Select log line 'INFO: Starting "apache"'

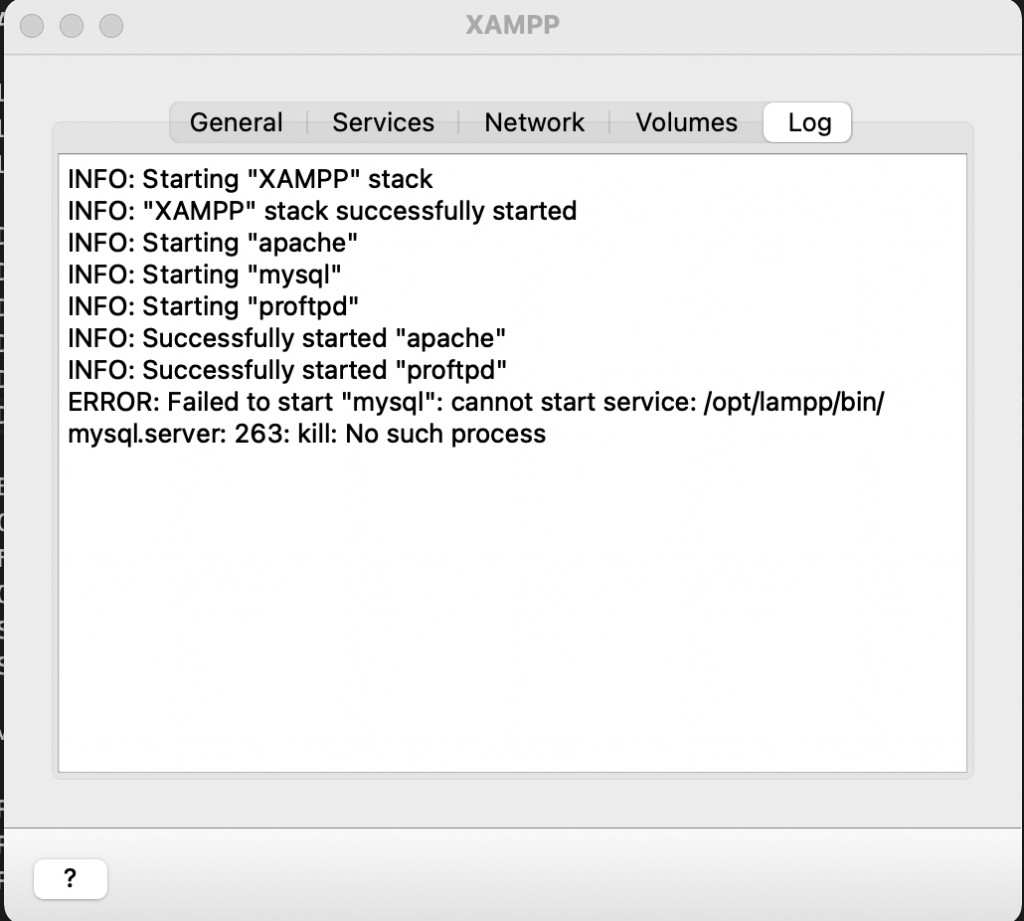coord(213,243)
